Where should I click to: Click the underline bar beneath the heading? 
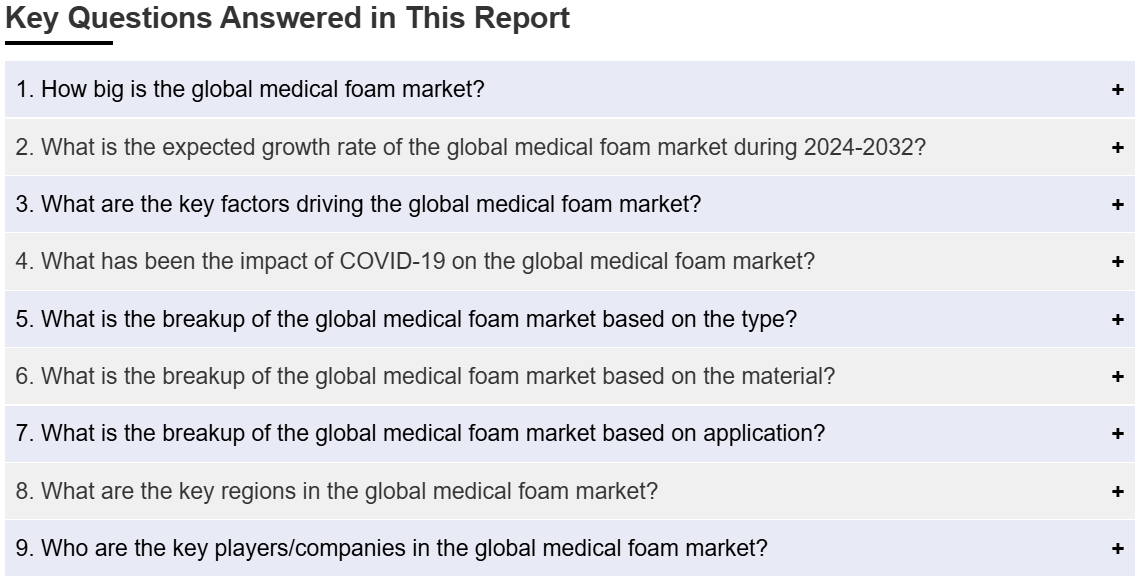[x=59, y=43]
